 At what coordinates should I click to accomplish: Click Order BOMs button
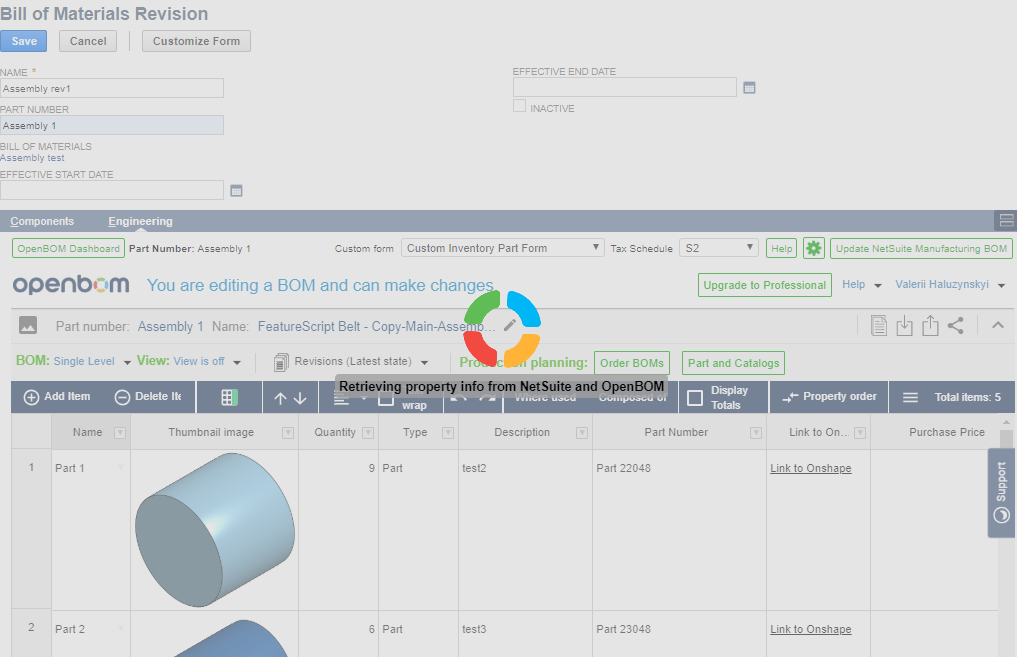pos(632,363)
